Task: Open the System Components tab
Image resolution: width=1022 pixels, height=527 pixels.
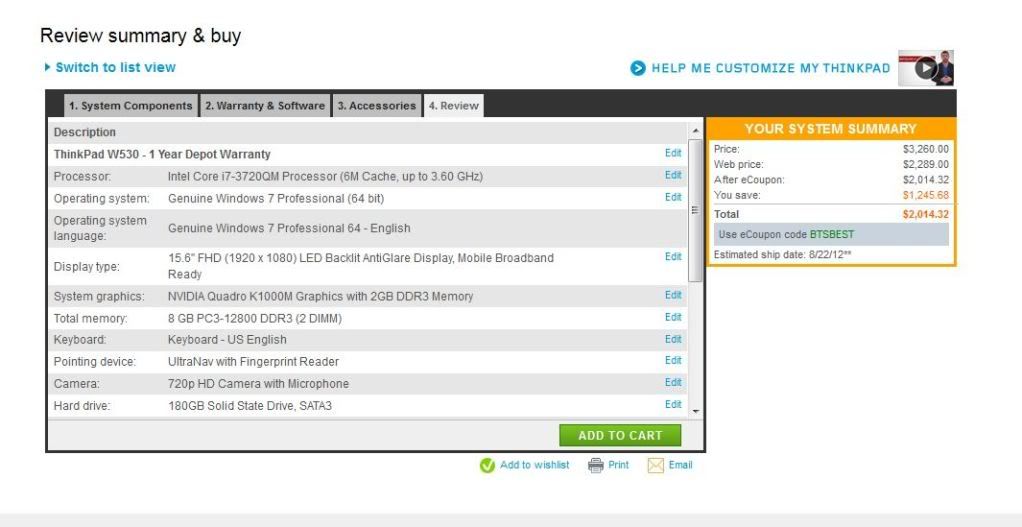Action: point(130,106)
